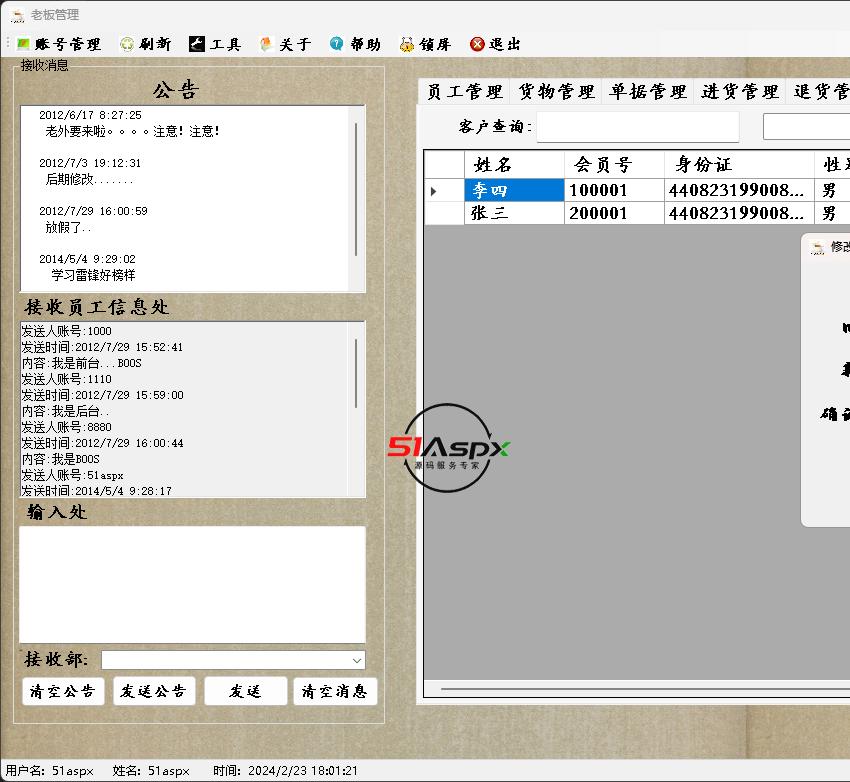Click the message line 内容:我是后台

pos(65,411)
